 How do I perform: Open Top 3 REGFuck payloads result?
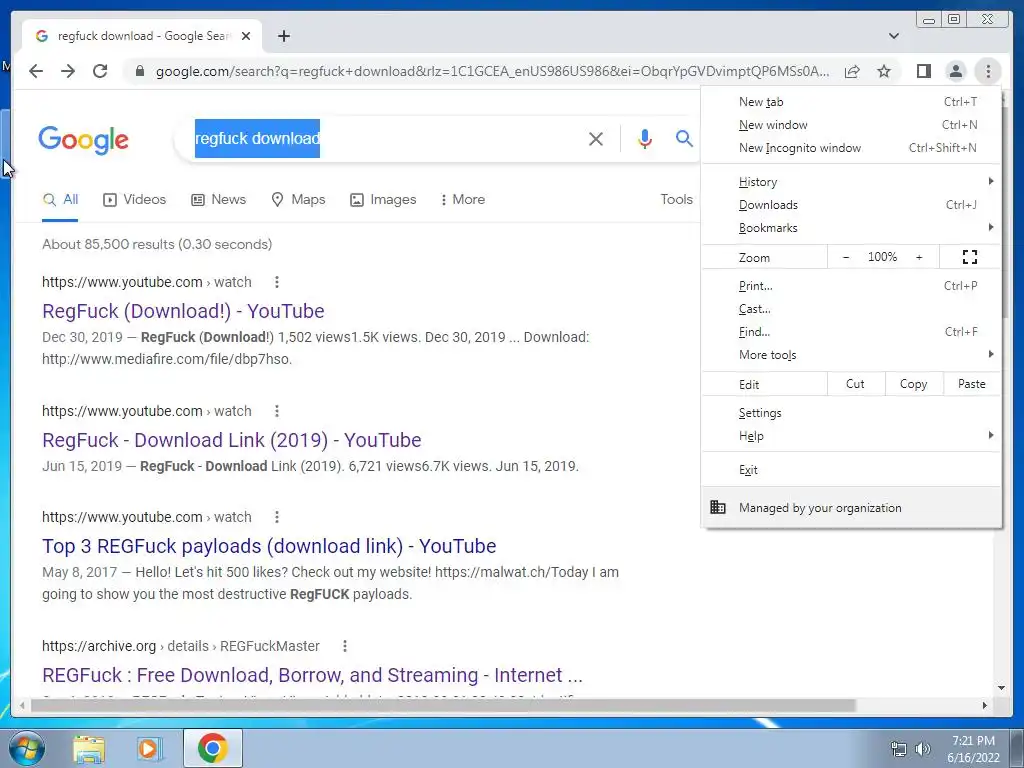tap(269, 546)
